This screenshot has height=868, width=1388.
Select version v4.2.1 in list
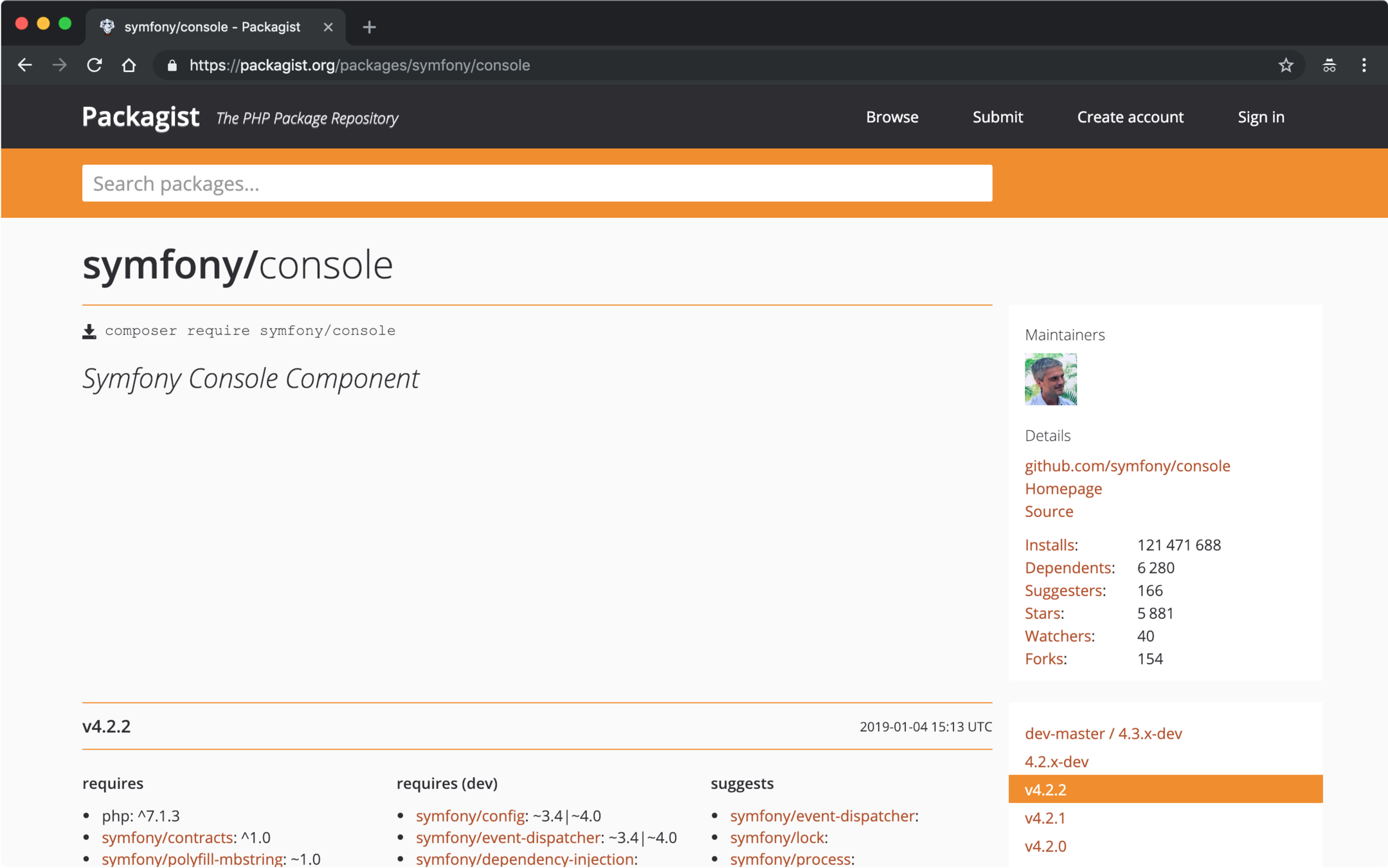pos(1045,818)
